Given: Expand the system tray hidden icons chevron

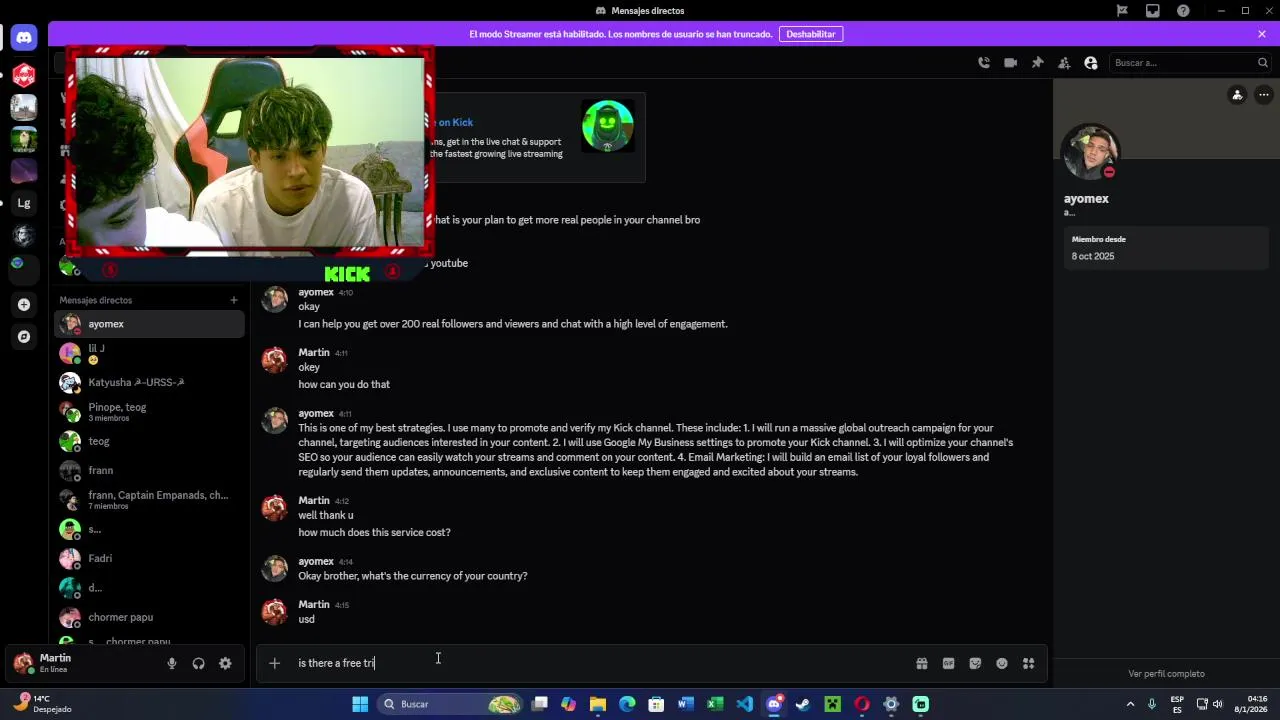Looking at the screenshot, I should [1130, 704].
